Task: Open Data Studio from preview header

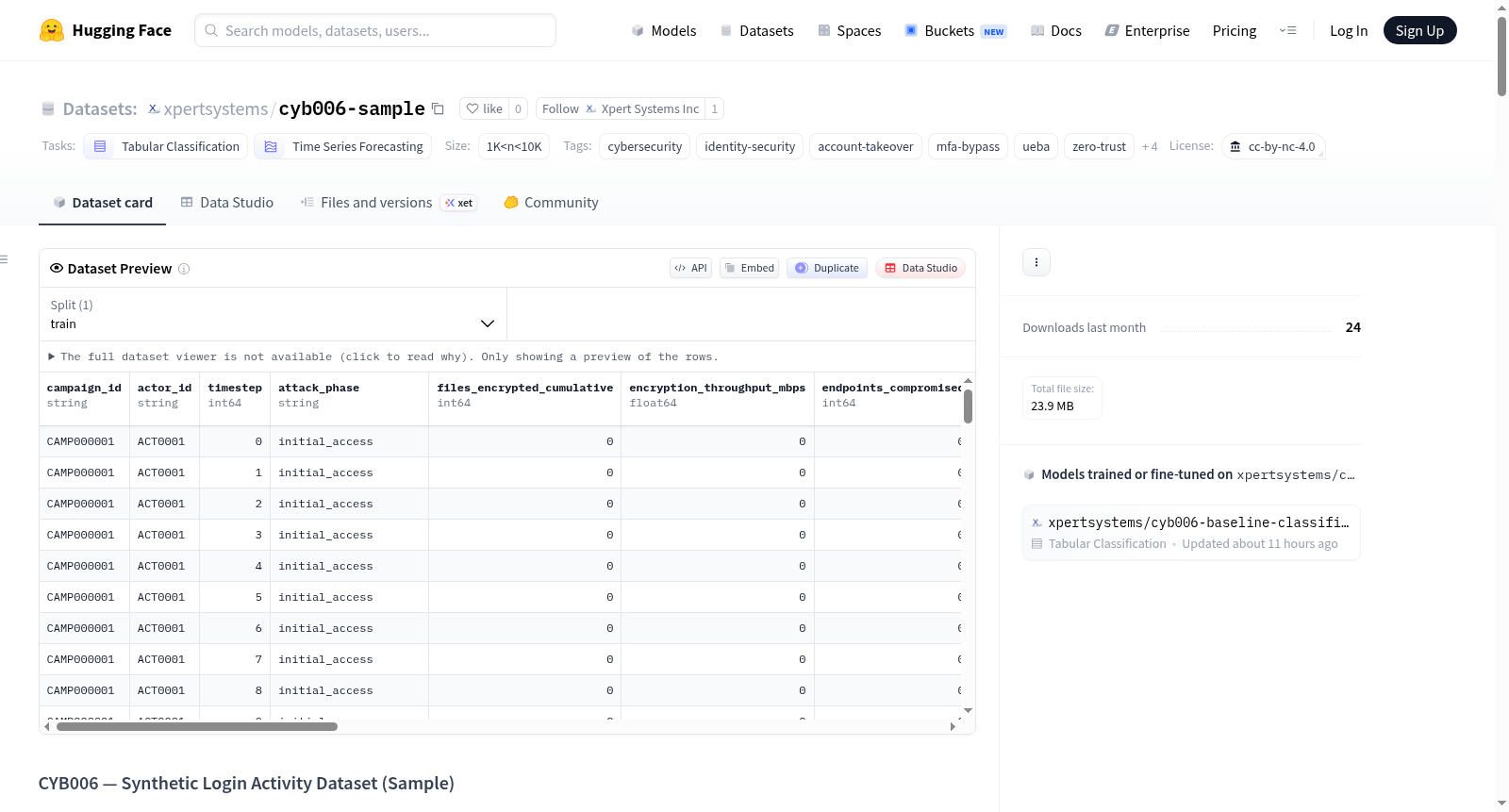Action: pos(920,268)
